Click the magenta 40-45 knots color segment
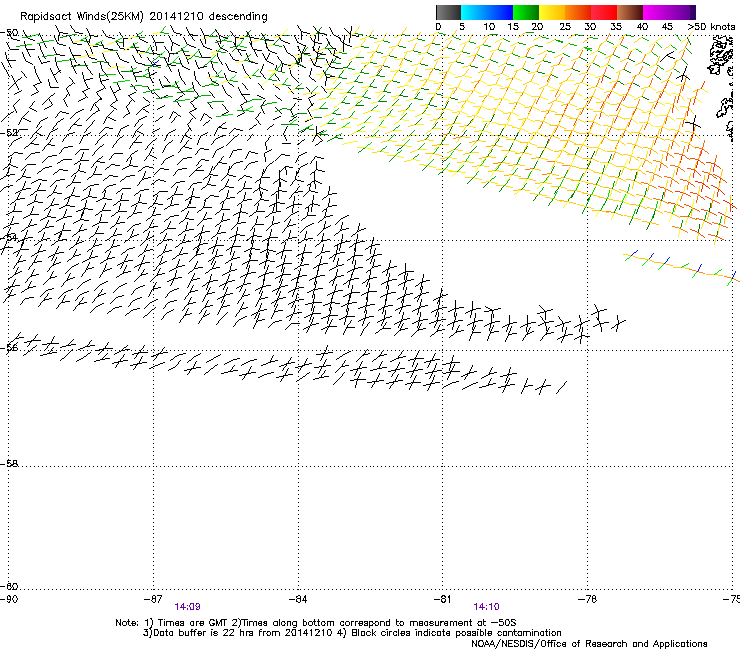Image resolution: width=740 pixels, height=650 pixels. coord(656,12)
